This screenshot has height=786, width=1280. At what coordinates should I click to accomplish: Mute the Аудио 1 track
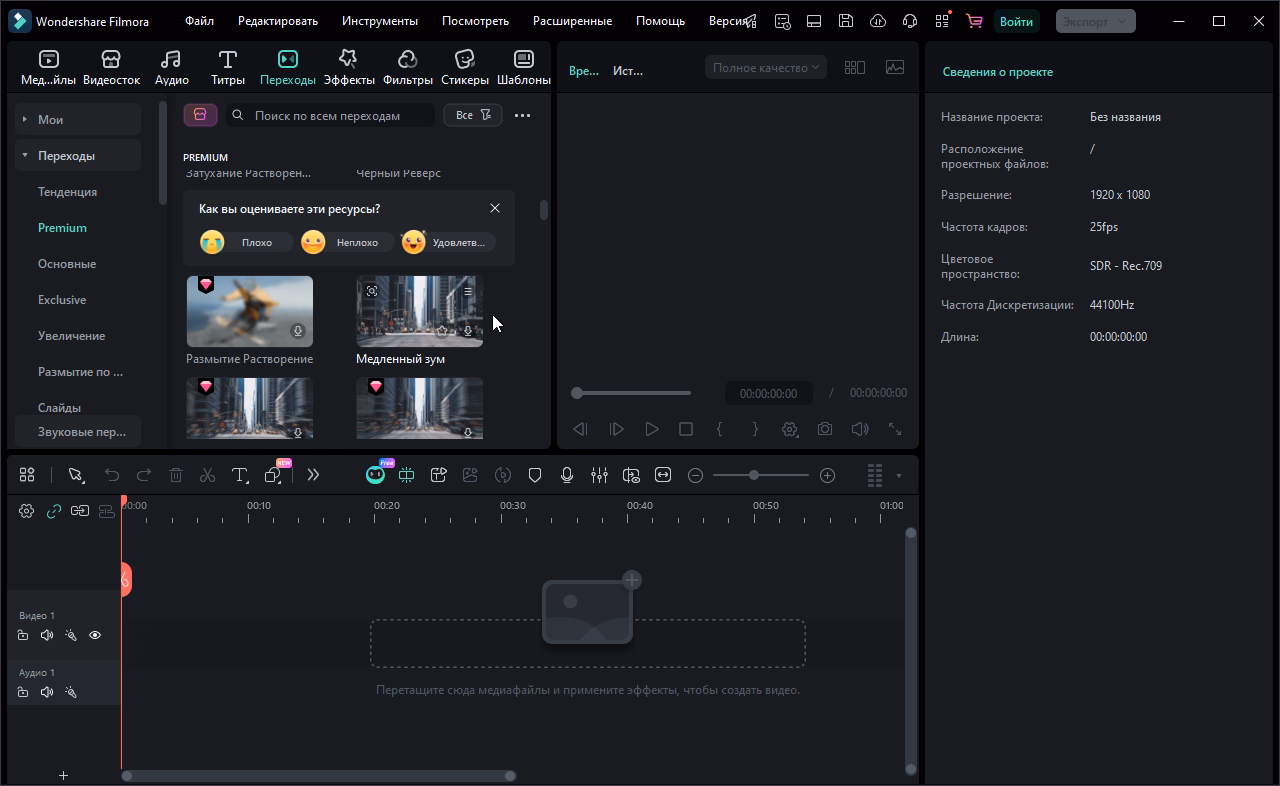tap(47, 692)
